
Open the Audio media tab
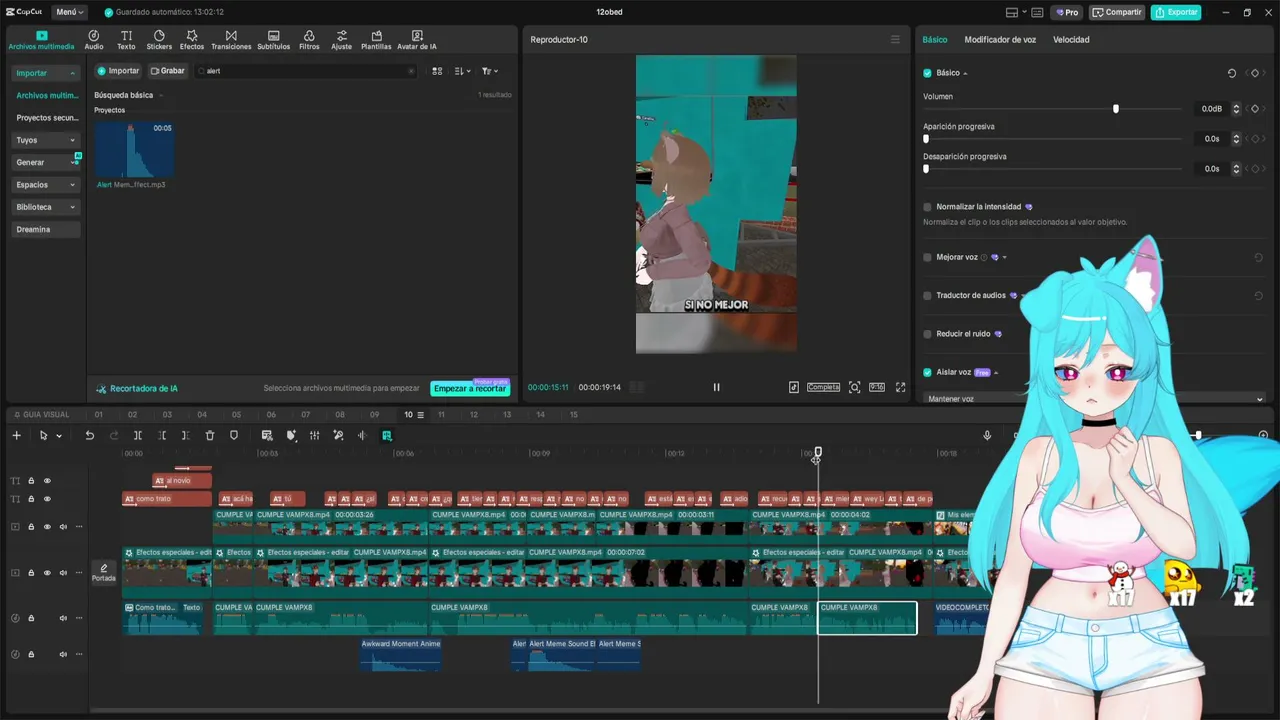point(94,40)
